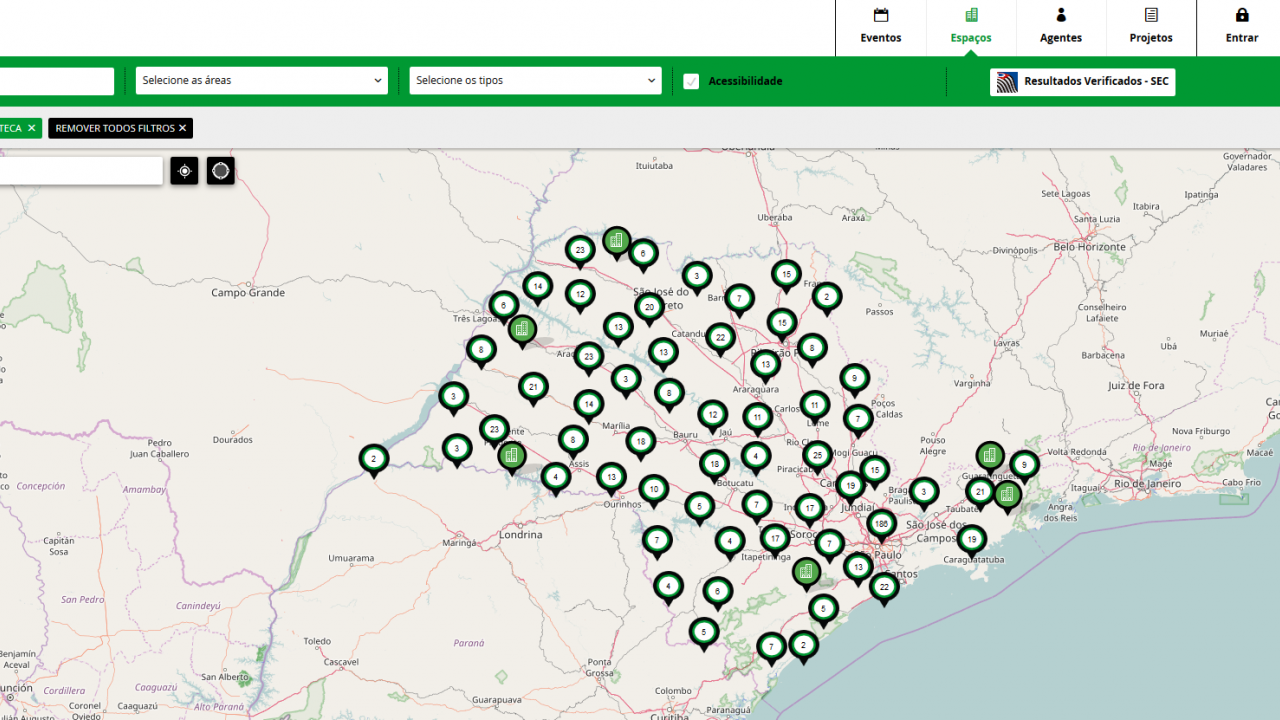Click Resultados Verificados - SEC button
Image resolution: width=1280 pixels, height=720 pixels.
click(1083, 82)
